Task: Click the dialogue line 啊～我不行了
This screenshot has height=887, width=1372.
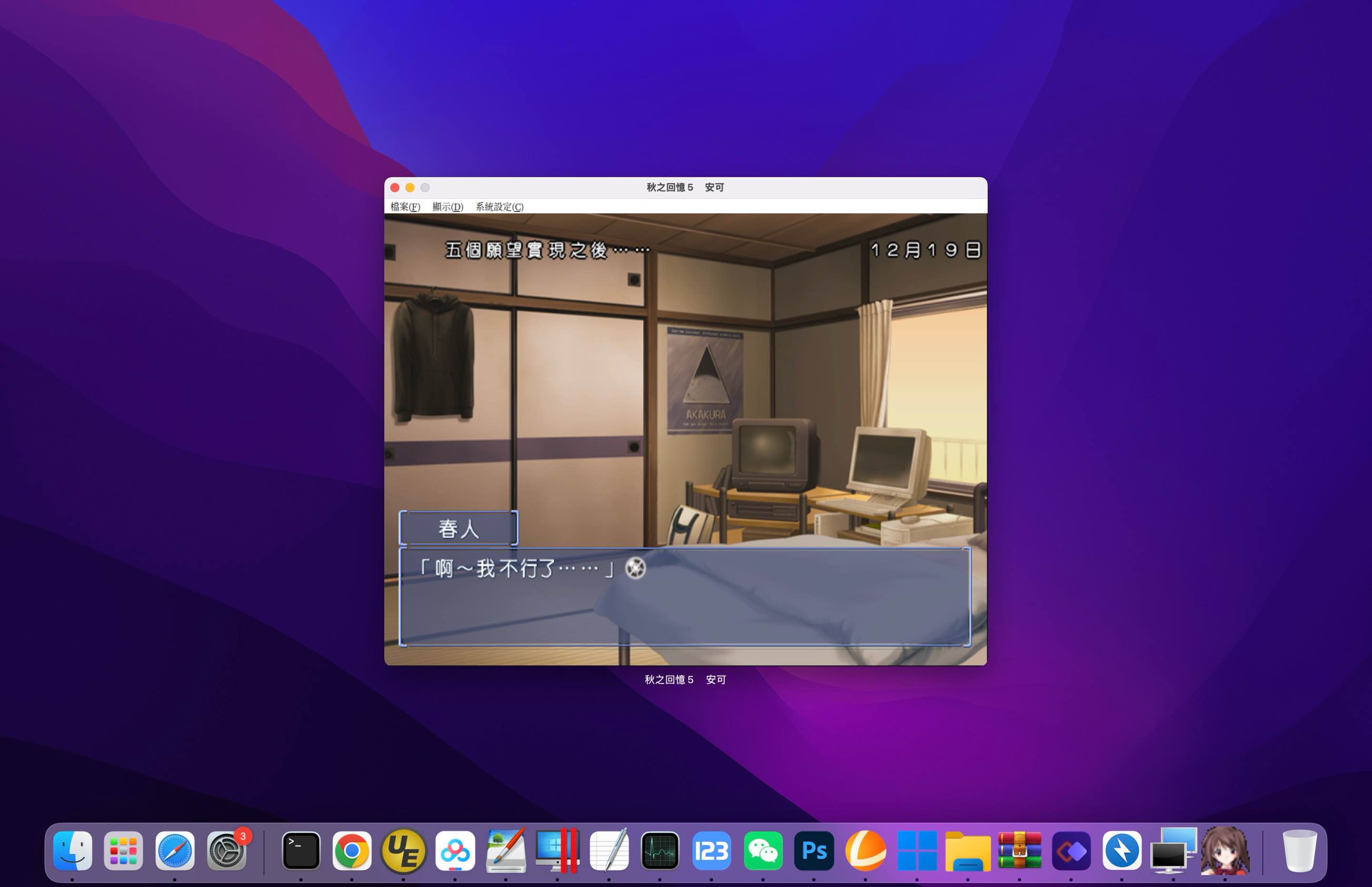Action: click(x=517, y=568)
